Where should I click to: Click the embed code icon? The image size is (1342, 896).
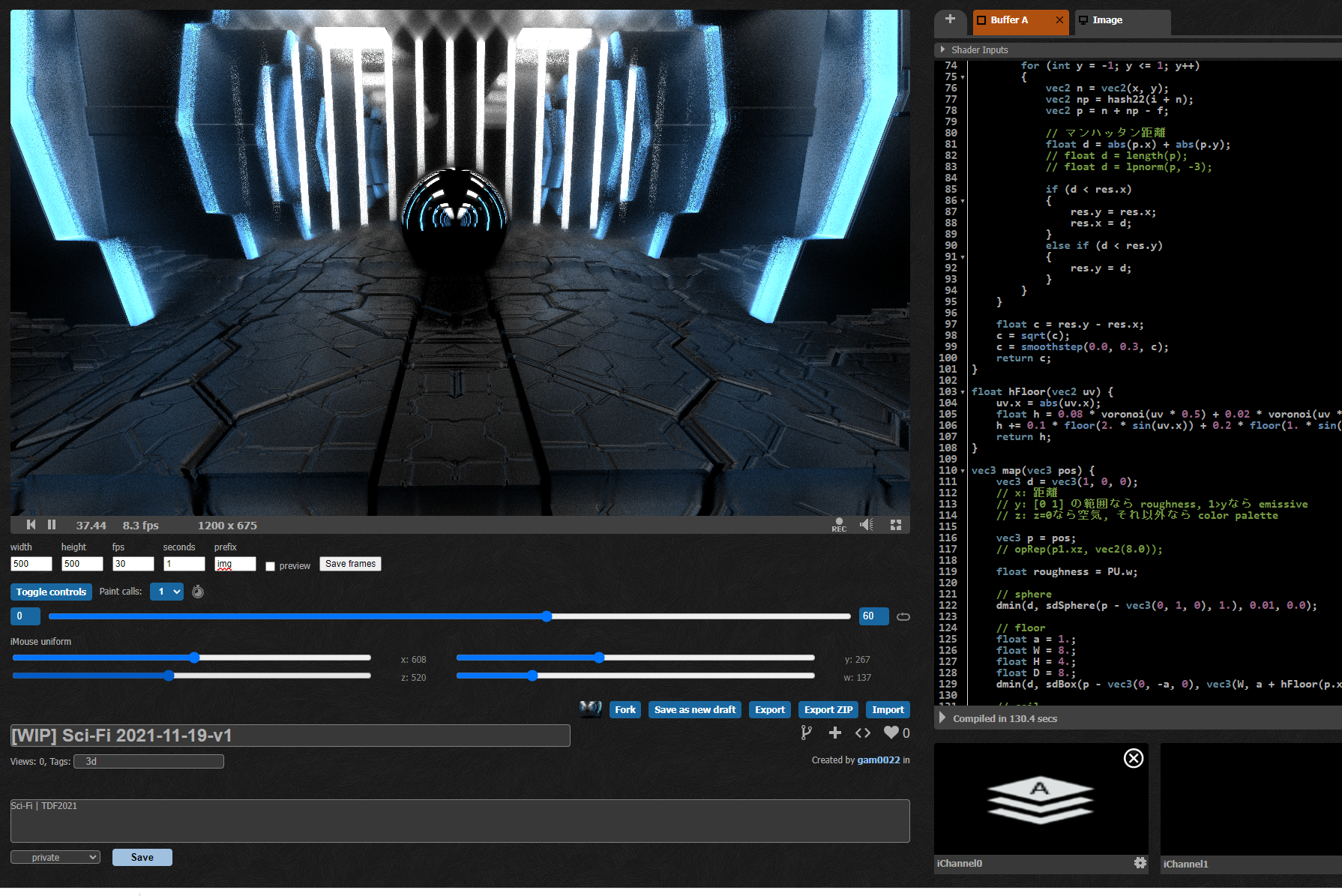[x=863, y=733]
